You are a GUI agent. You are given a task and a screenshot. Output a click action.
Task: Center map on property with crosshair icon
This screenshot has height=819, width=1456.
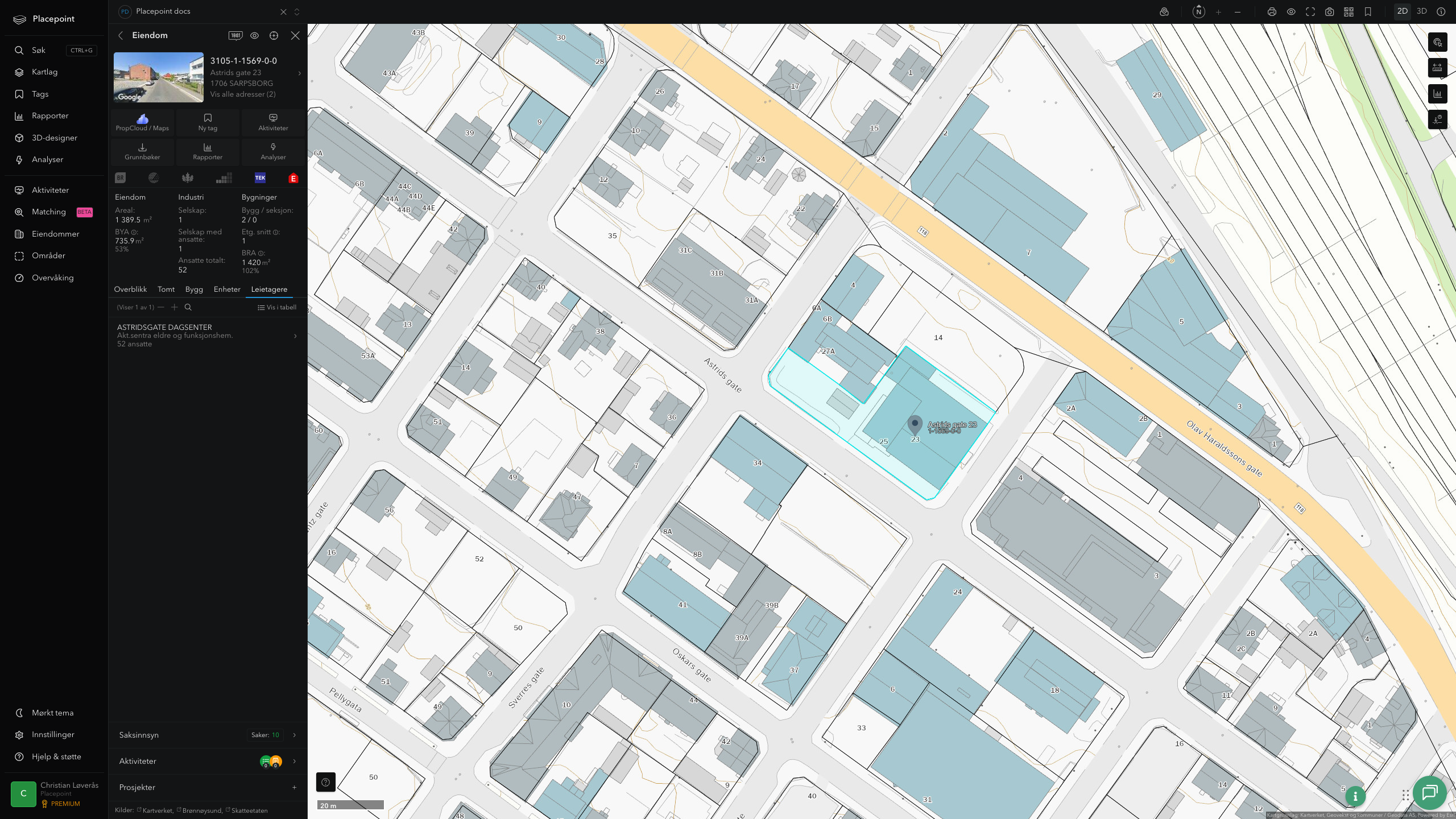[x=274, y=35]
